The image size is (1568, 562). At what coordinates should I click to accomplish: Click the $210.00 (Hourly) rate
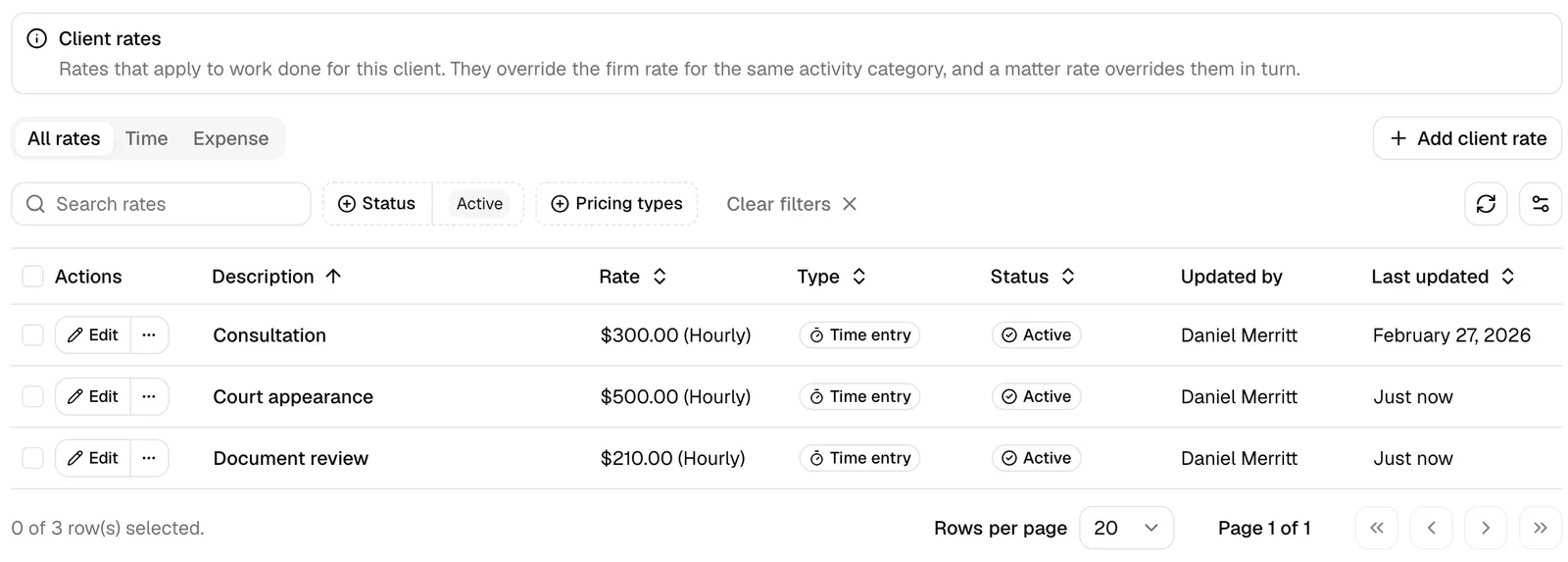[672, 458]
